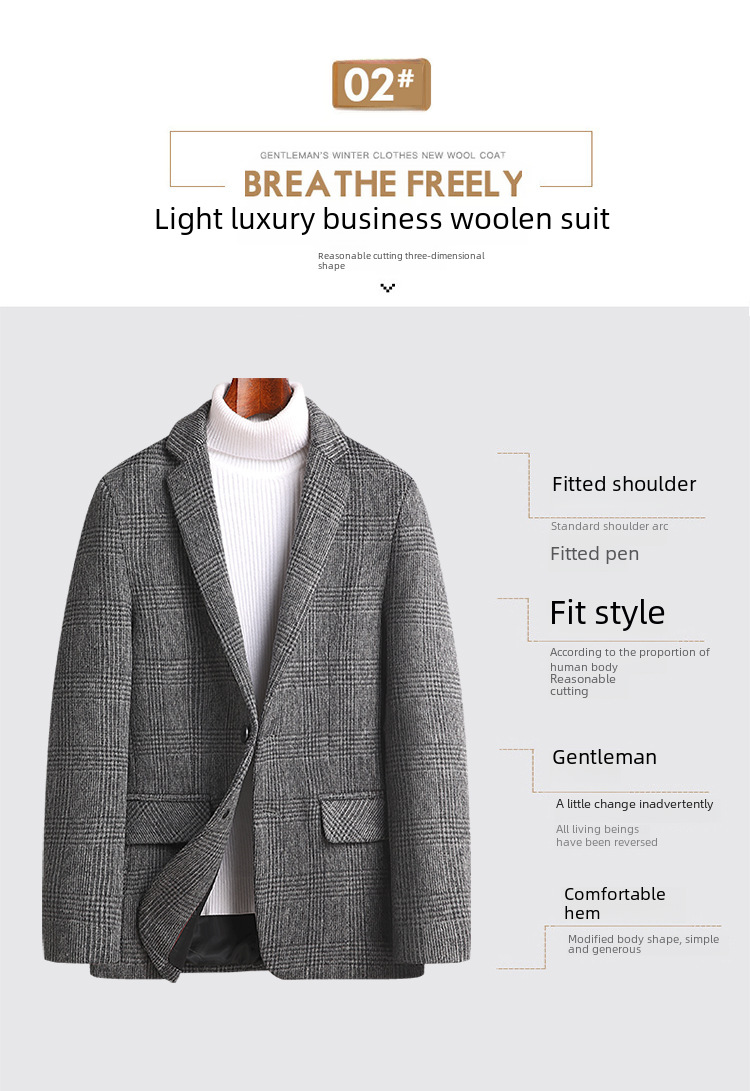Click A little change inadvertently text
The image size is (750, 1091).
pos(635,804)
